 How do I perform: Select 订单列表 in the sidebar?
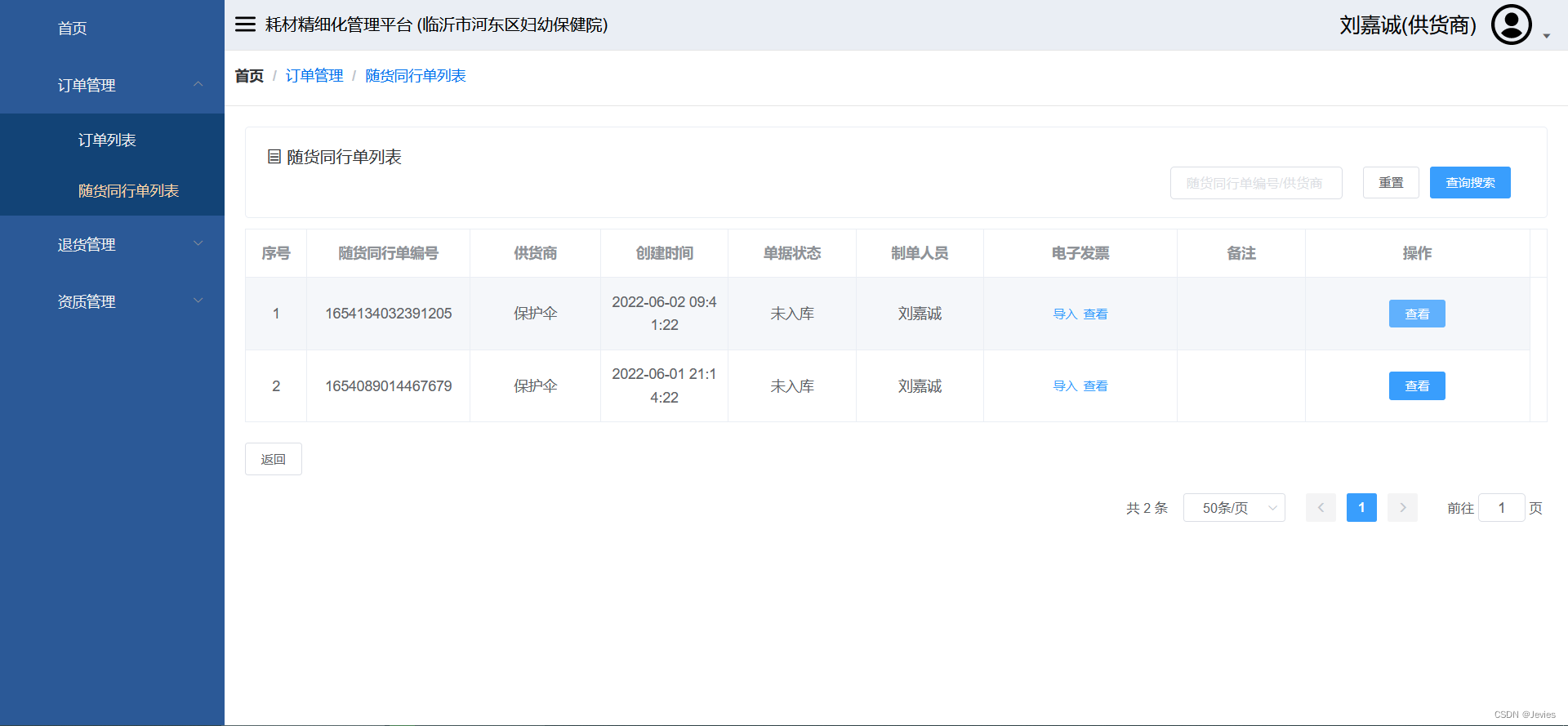tap(112, 140)
